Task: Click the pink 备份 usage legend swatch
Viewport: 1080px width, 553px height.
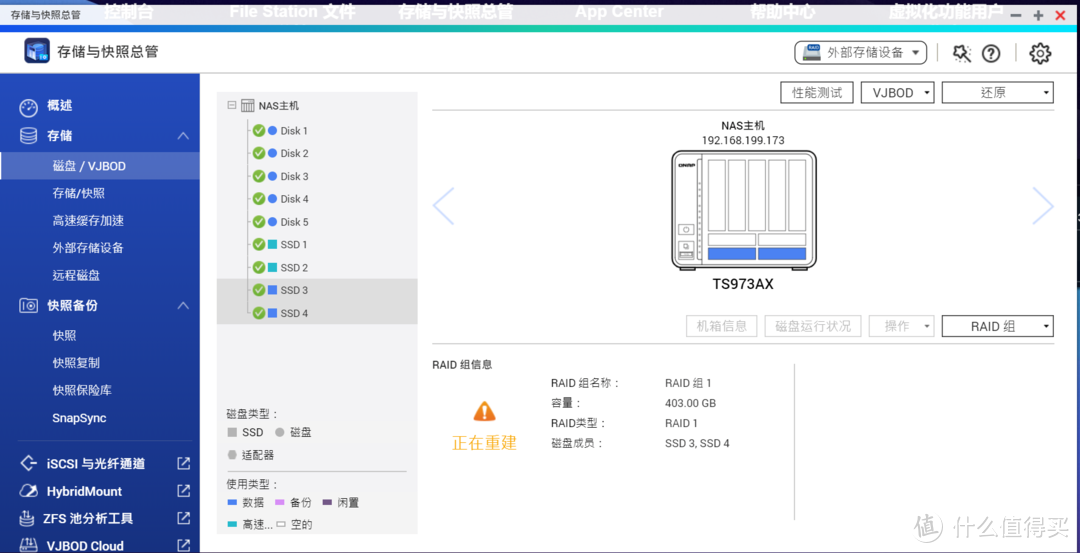Action: tap(280, 503)
